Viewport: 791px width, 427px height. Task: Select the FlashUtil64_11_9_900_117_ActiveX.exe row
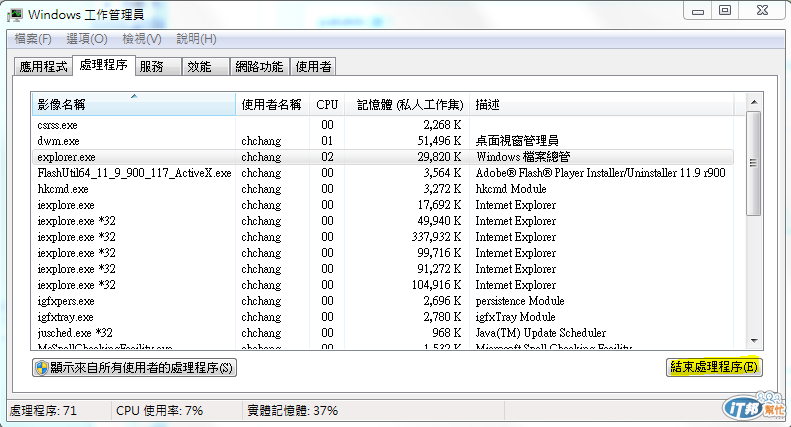click(x=383, y=173)
